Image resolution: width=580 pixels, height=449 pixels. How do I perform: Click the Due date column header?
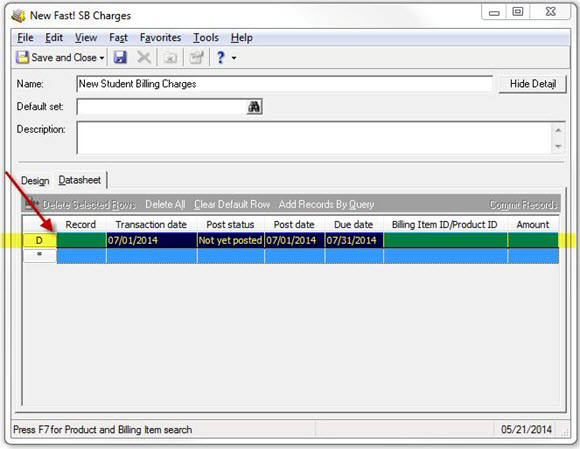pos(354,224)
